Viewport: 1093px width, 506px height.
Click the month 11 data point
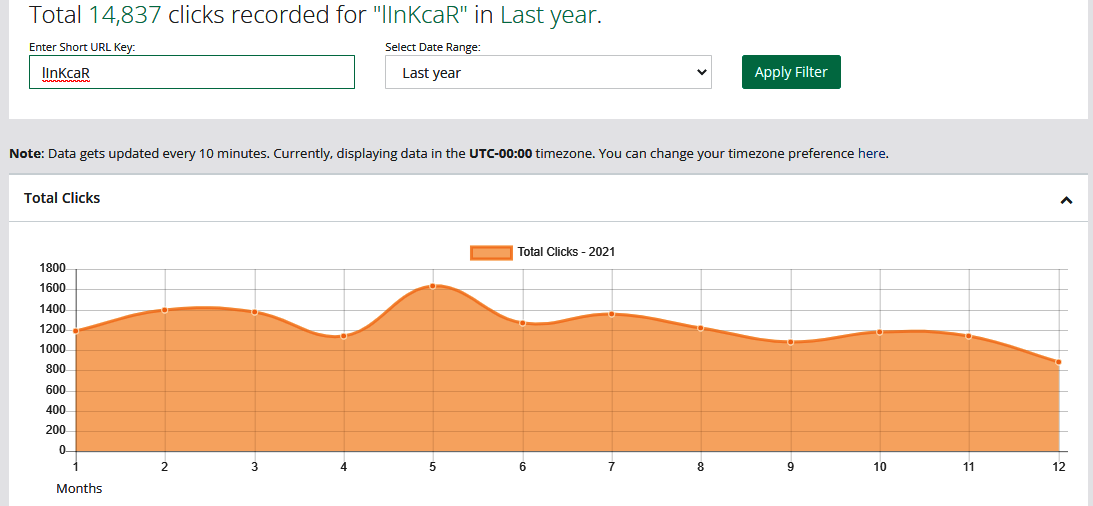969,336
